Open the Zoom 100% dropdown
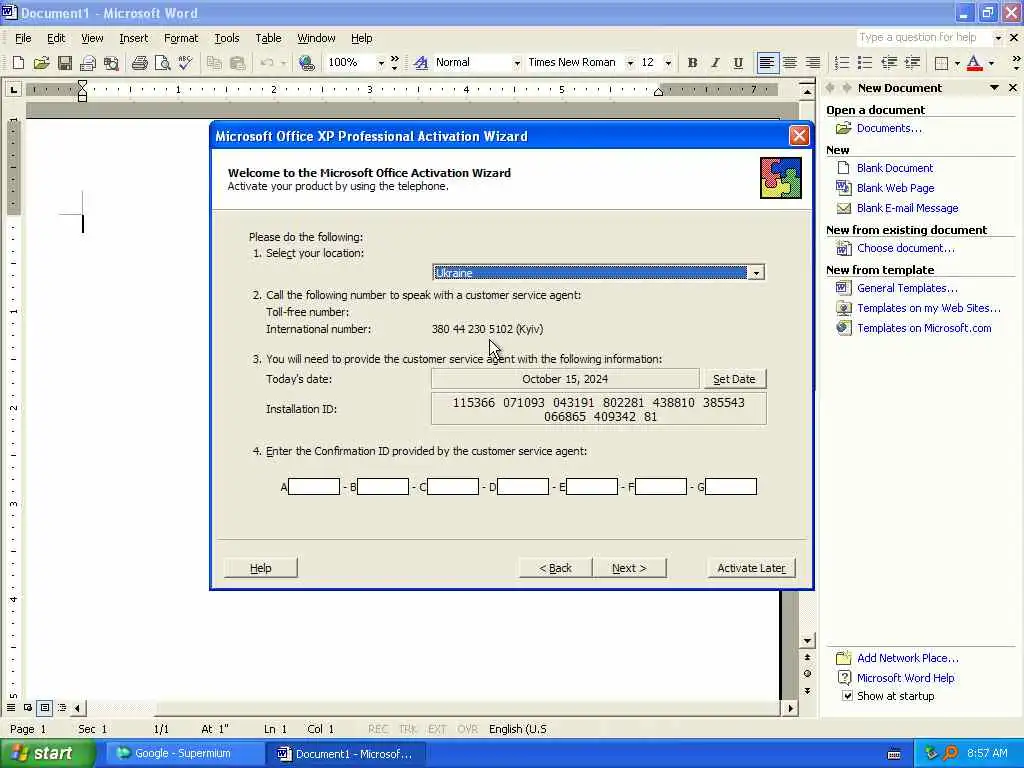This screenshot has height=768, width=1024. [x=381, y=63]
